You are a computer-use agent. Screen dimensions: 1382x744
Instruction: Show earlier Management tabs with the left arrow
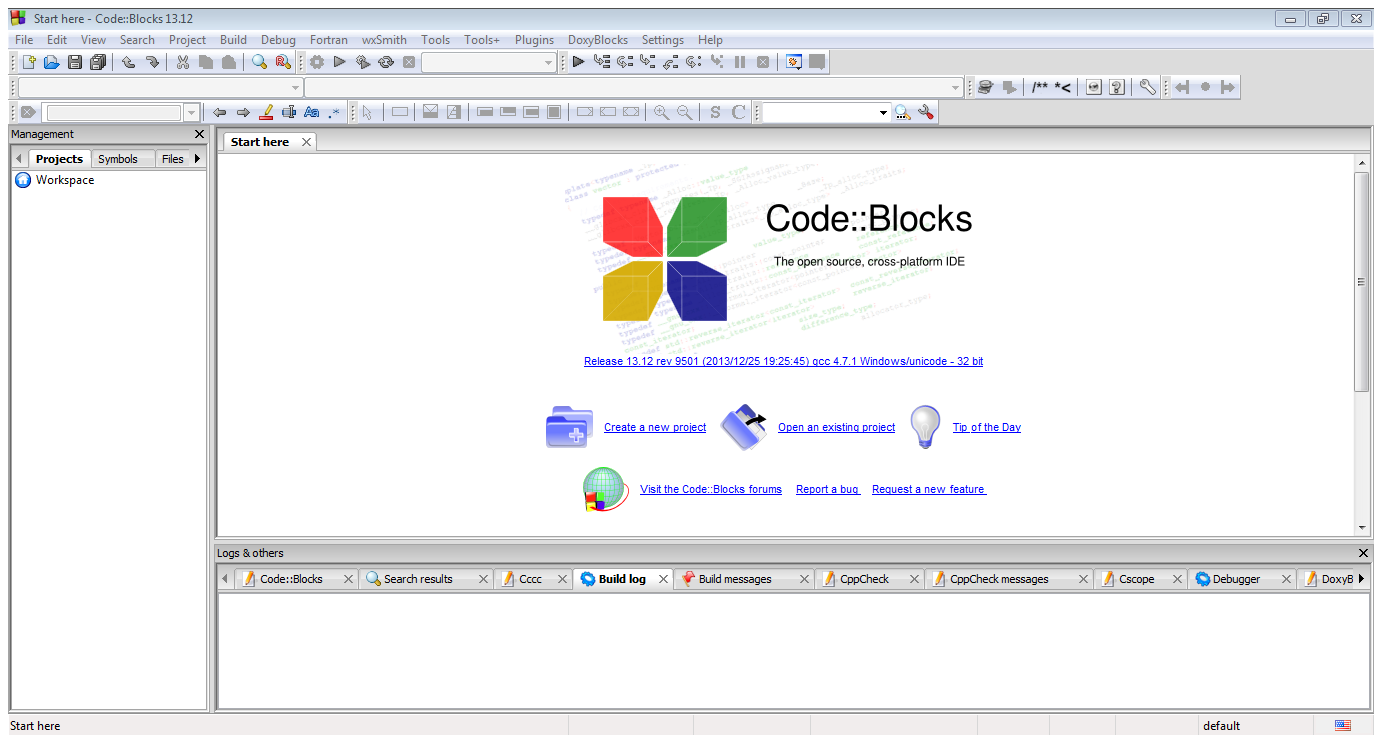pos(18,159)
